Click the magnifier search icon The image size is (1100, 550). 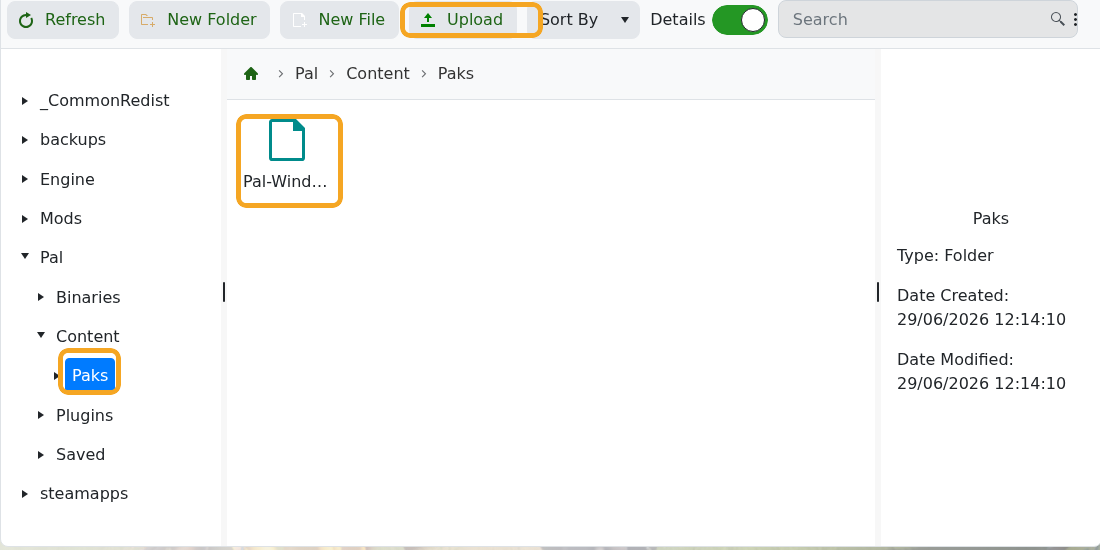pos(1057,19)
